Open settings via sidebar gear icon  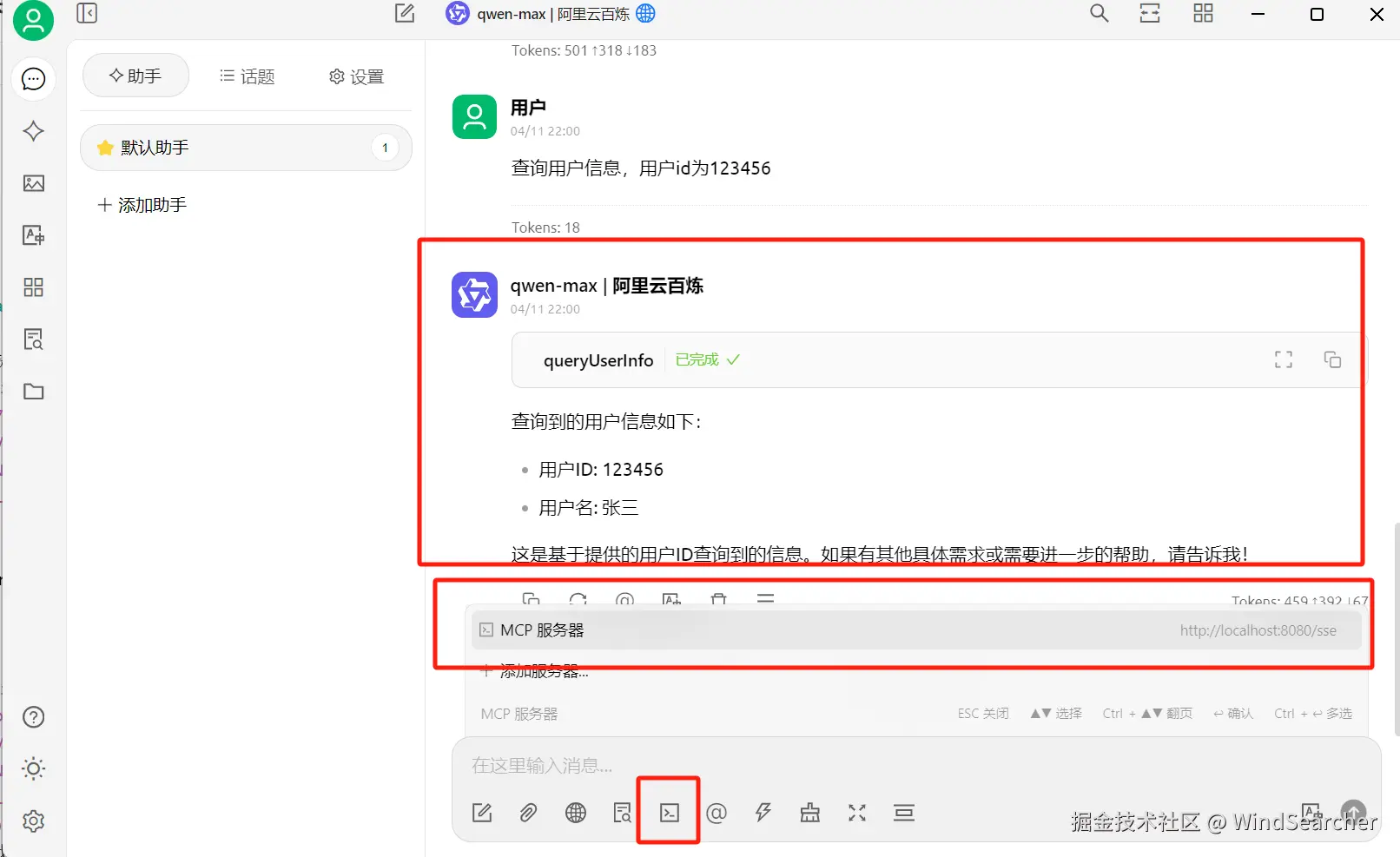pyautogui.click(x=33, y=821)
